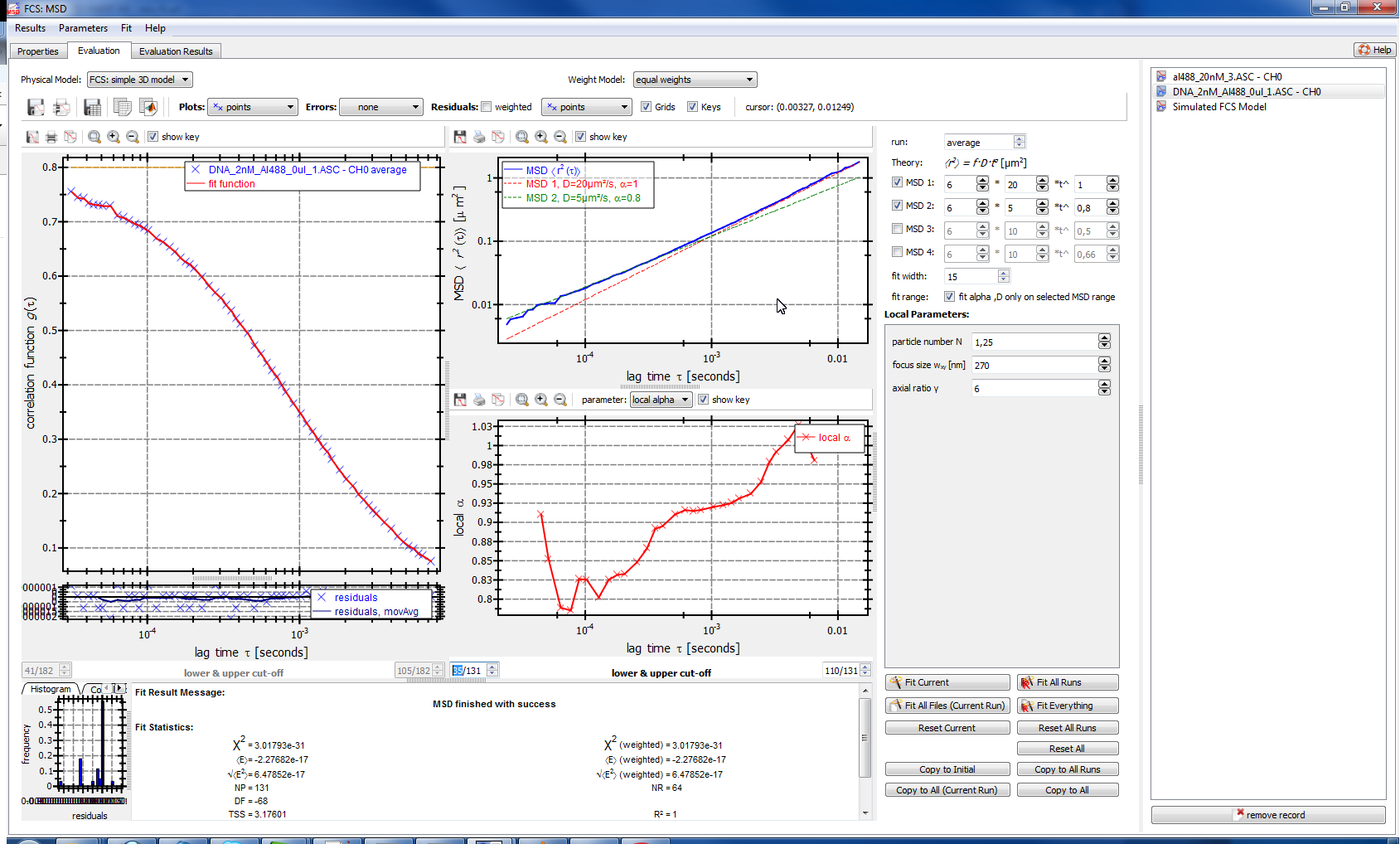Click the Fit Everything button
Screen dimensions: 1400x844
(x=1068, y=706)
